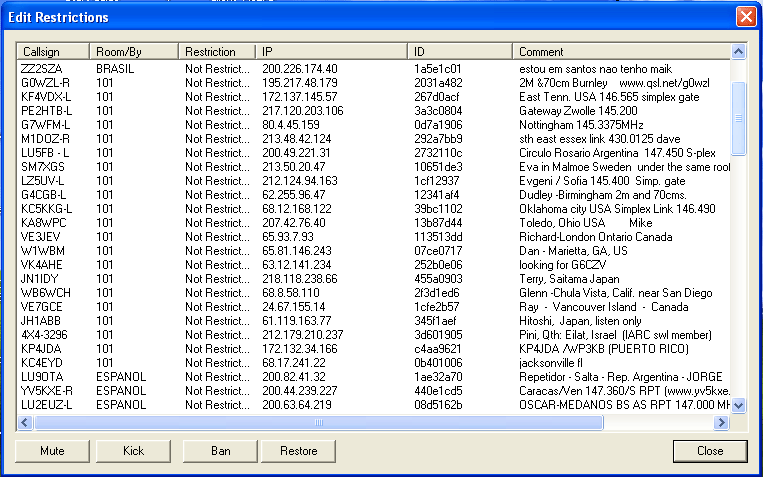Close the Edit Restrictions window via X
Image resolution: width=763 pixels, height=477 pixels.
tap(746, 17)
